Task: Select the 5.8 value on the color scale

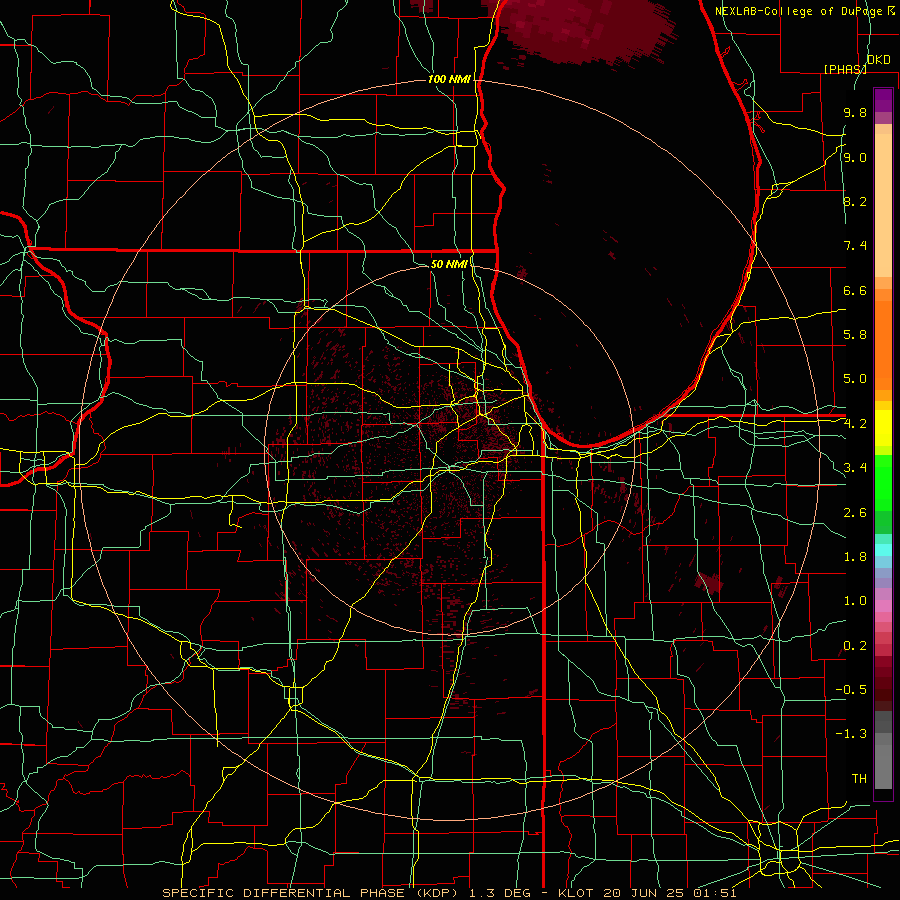Action: pyautogui.click(x=855, y=335)
